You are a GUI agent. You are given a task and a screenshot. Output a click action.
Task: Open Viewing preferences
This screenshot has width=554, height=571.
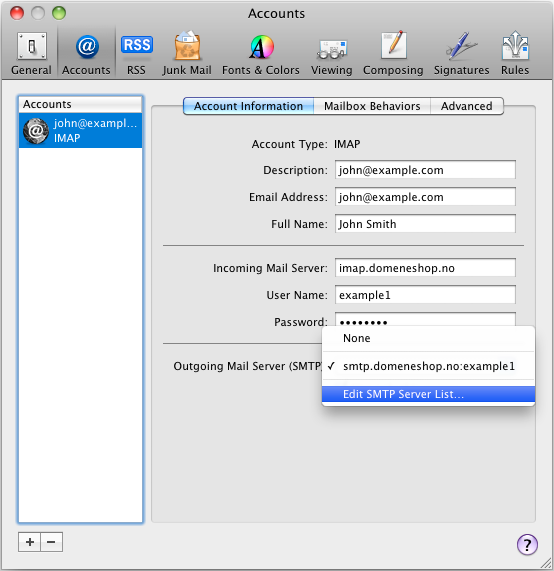coord(331,54)
